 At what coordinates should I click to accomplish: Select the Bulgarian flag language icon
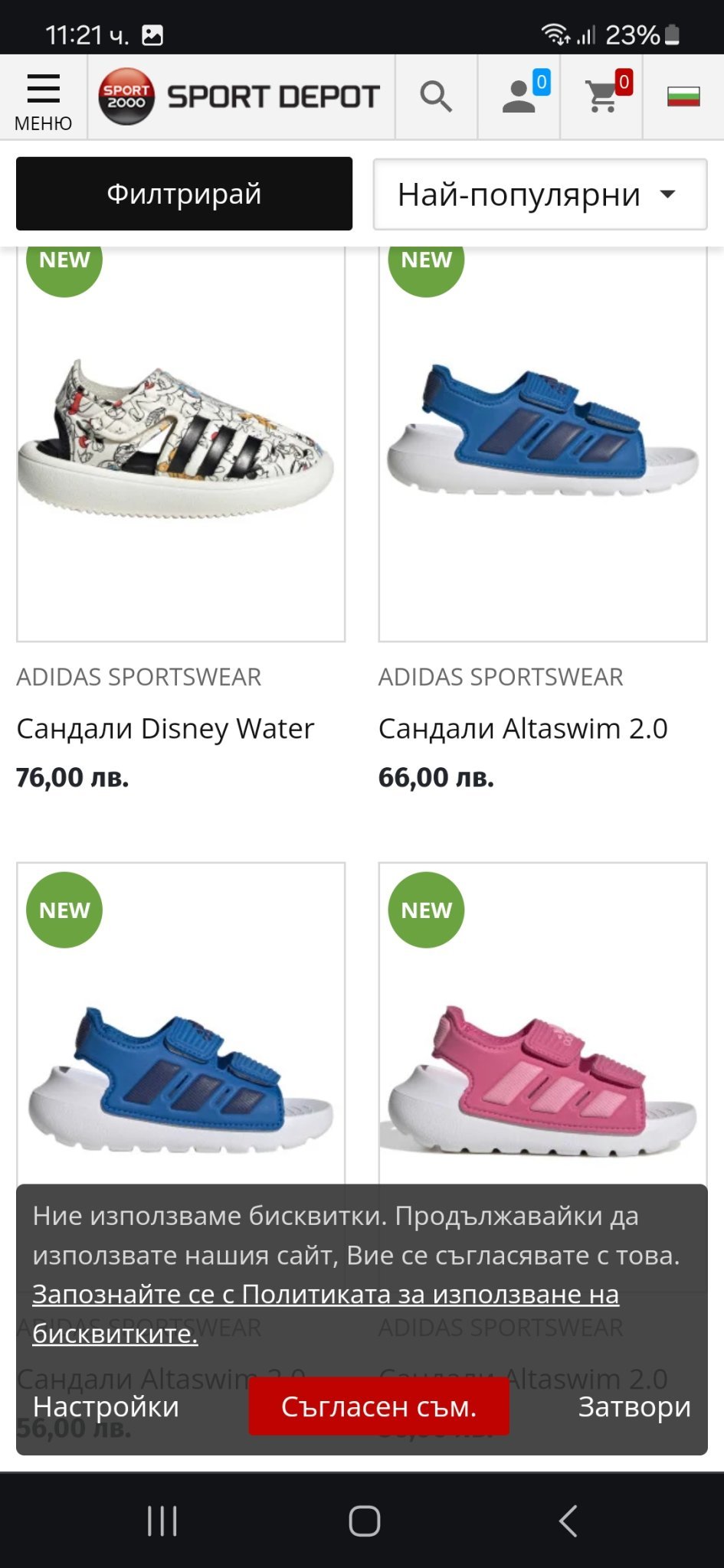pos(683,97)
